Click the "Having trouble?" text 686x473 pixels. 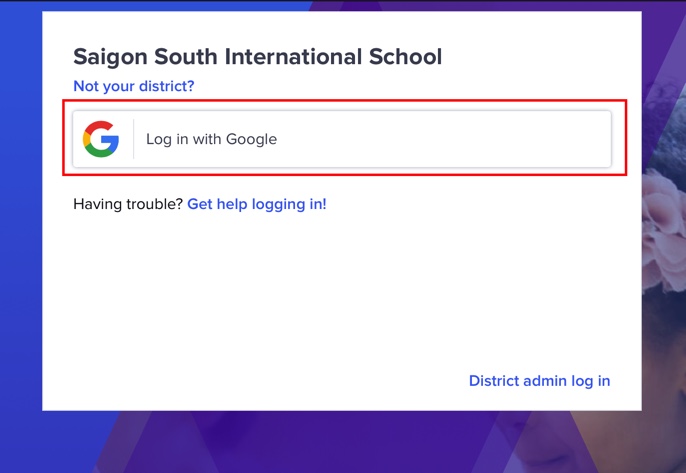(128, 204)
